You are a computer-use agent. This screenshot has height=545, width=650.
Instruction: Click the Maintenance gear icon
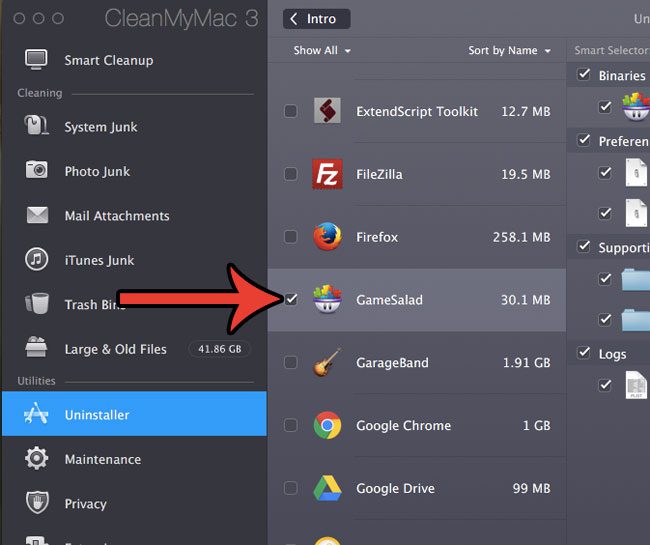36,458
